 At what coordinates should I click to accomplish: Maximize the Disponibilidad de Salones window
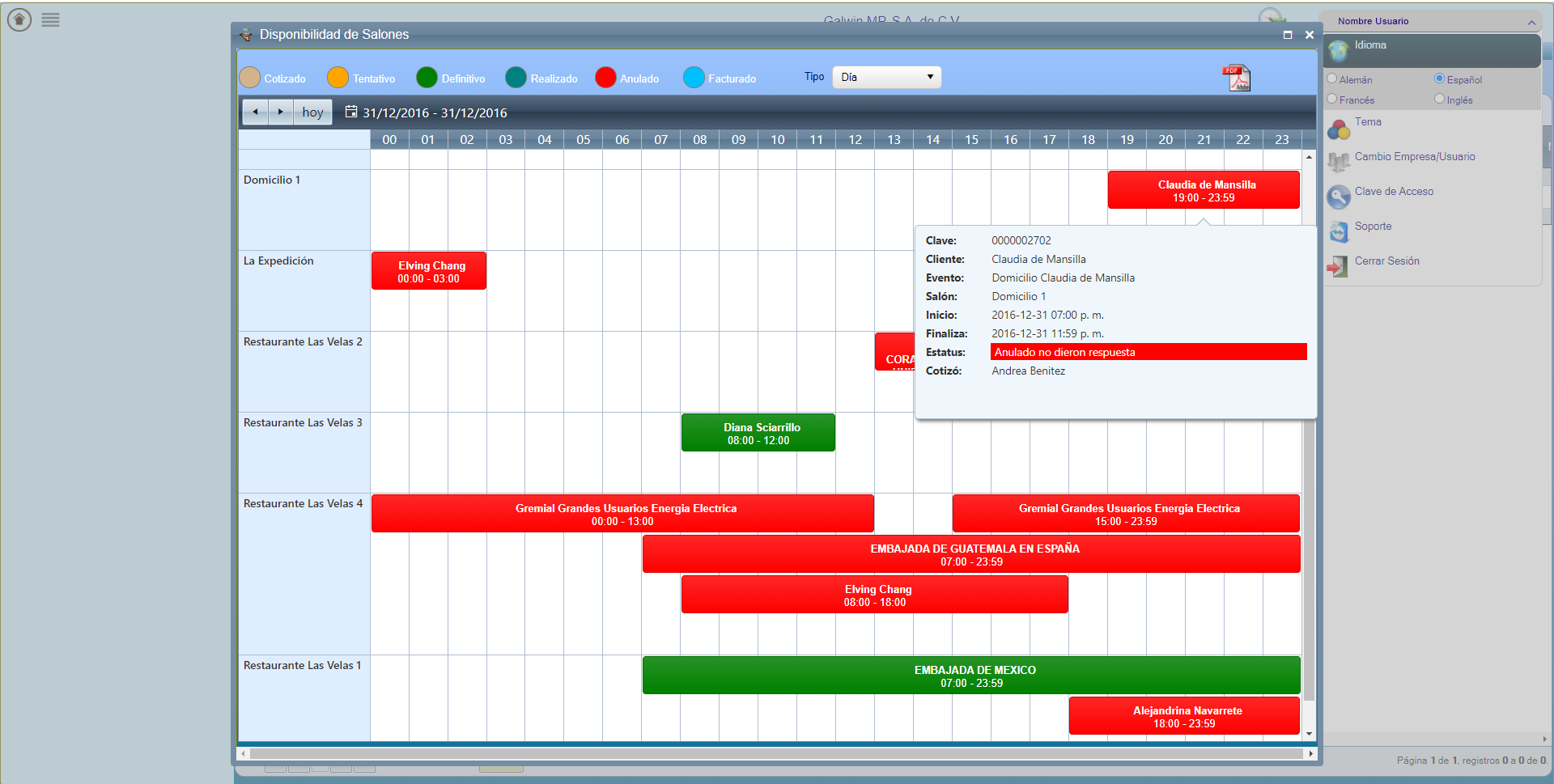point(1288,35)
